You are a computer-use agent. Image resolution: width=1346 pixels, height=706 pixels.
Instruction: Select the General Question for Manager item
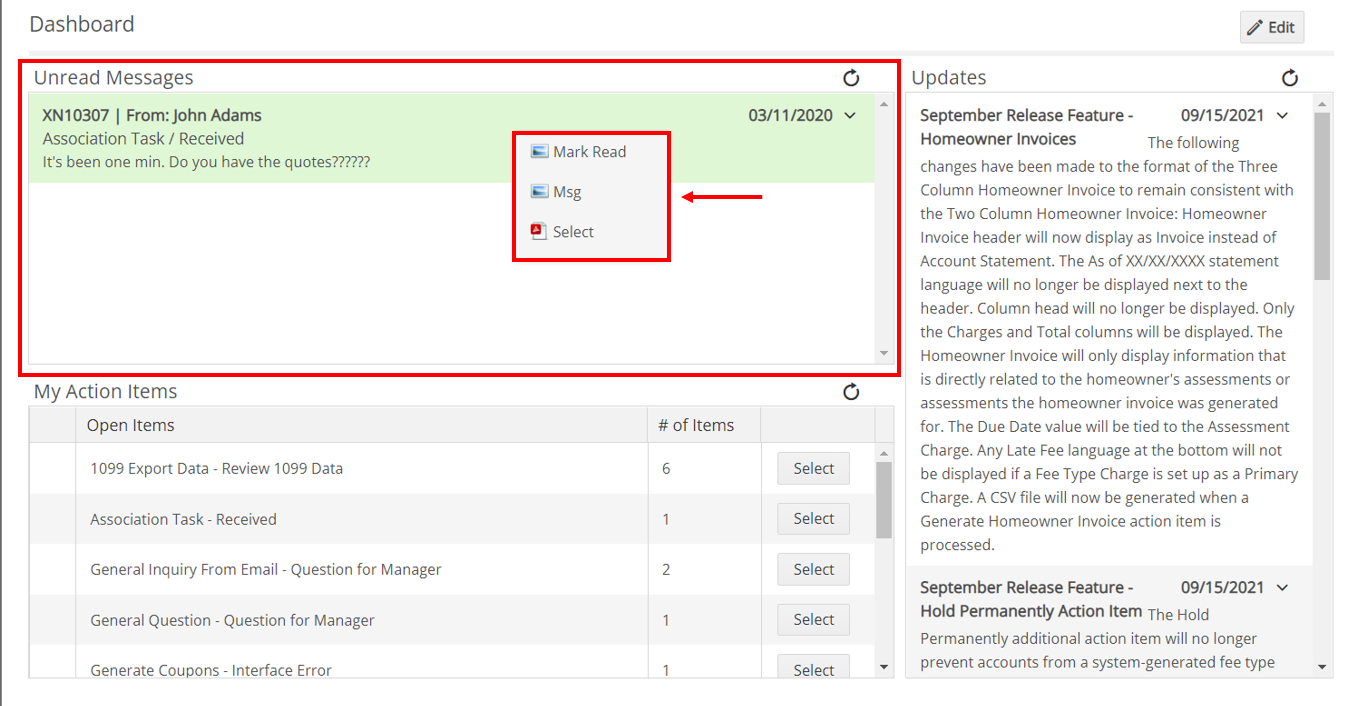click(x=813, y=620)
